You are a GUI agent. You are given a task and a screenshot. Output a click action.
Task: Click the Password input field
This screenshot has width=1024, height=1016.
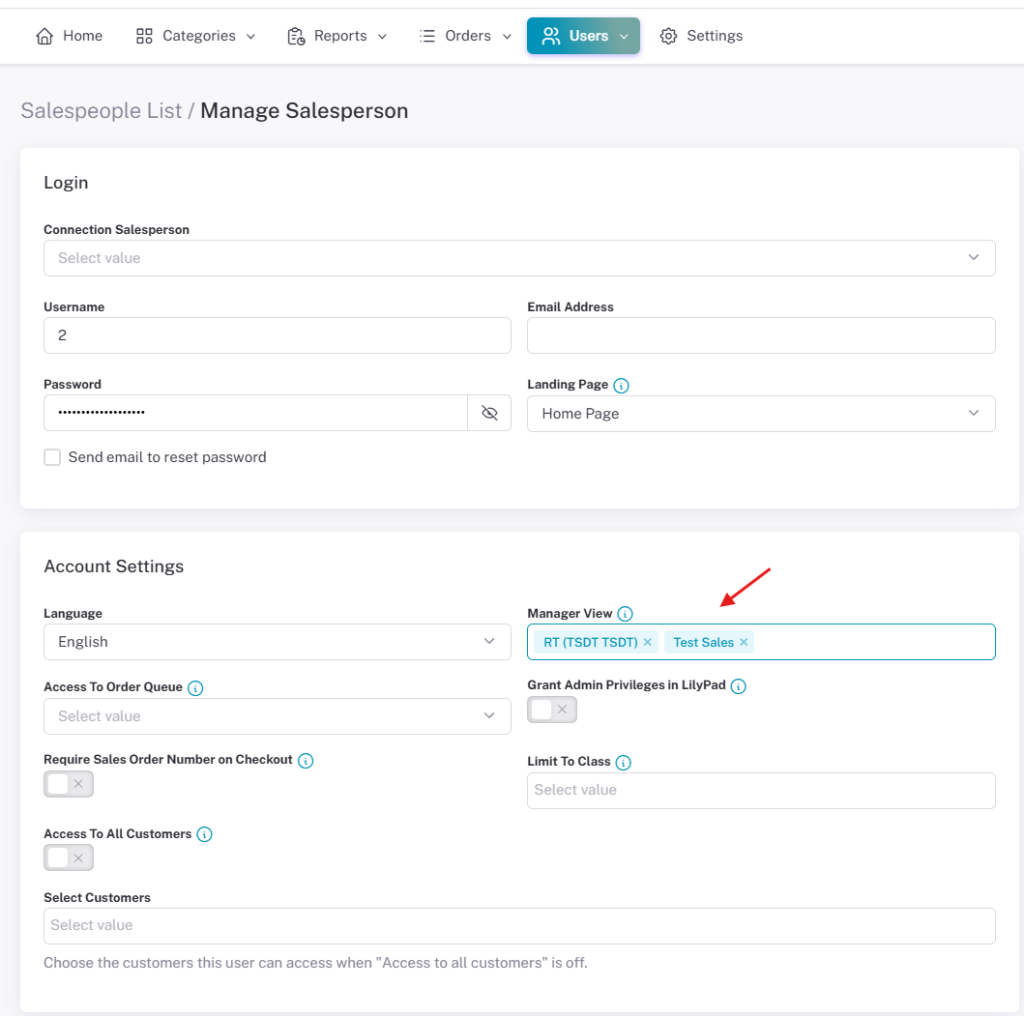pos(255,413)
